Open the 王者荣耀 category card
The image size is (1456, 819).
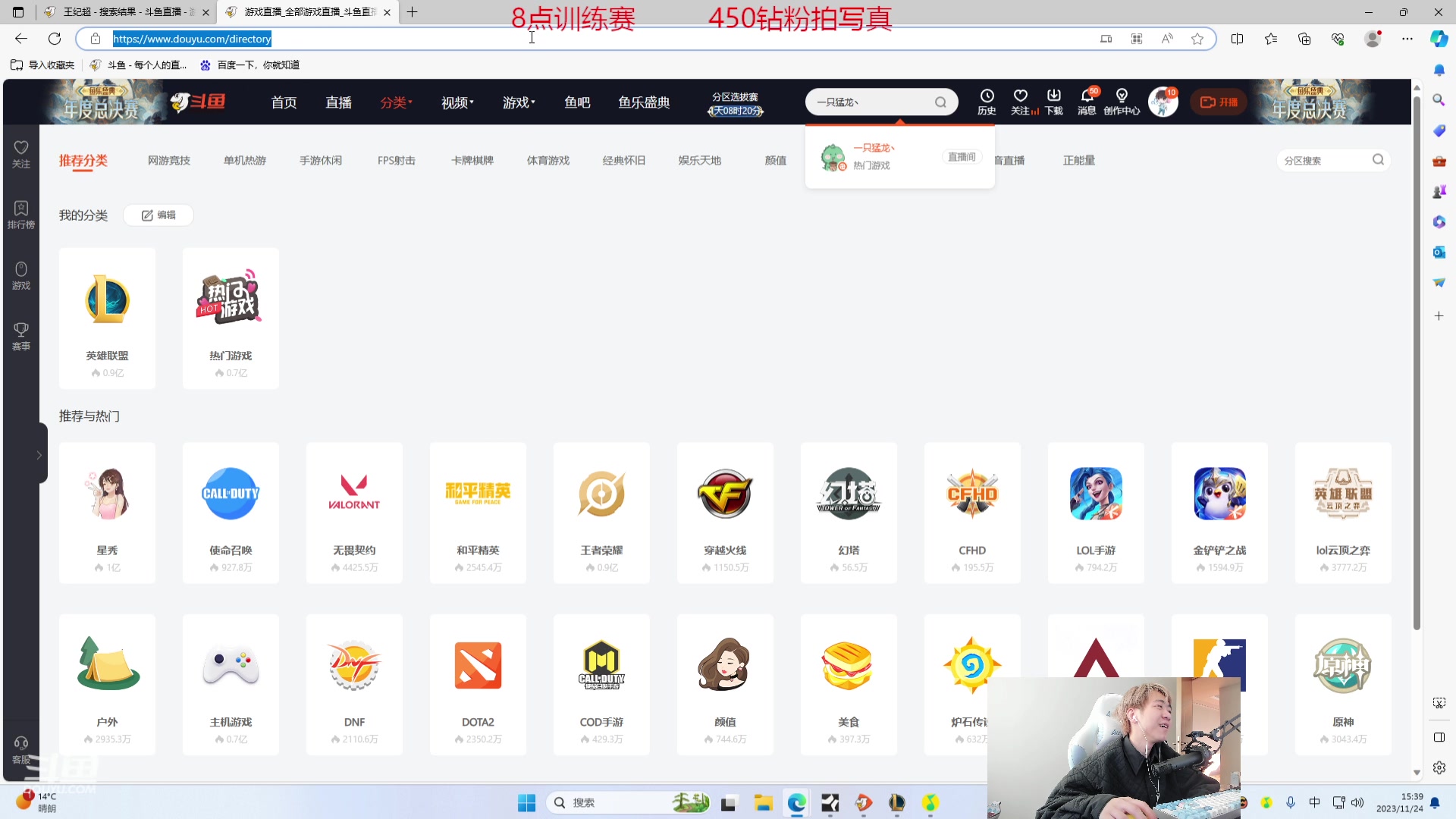[601, 513]
